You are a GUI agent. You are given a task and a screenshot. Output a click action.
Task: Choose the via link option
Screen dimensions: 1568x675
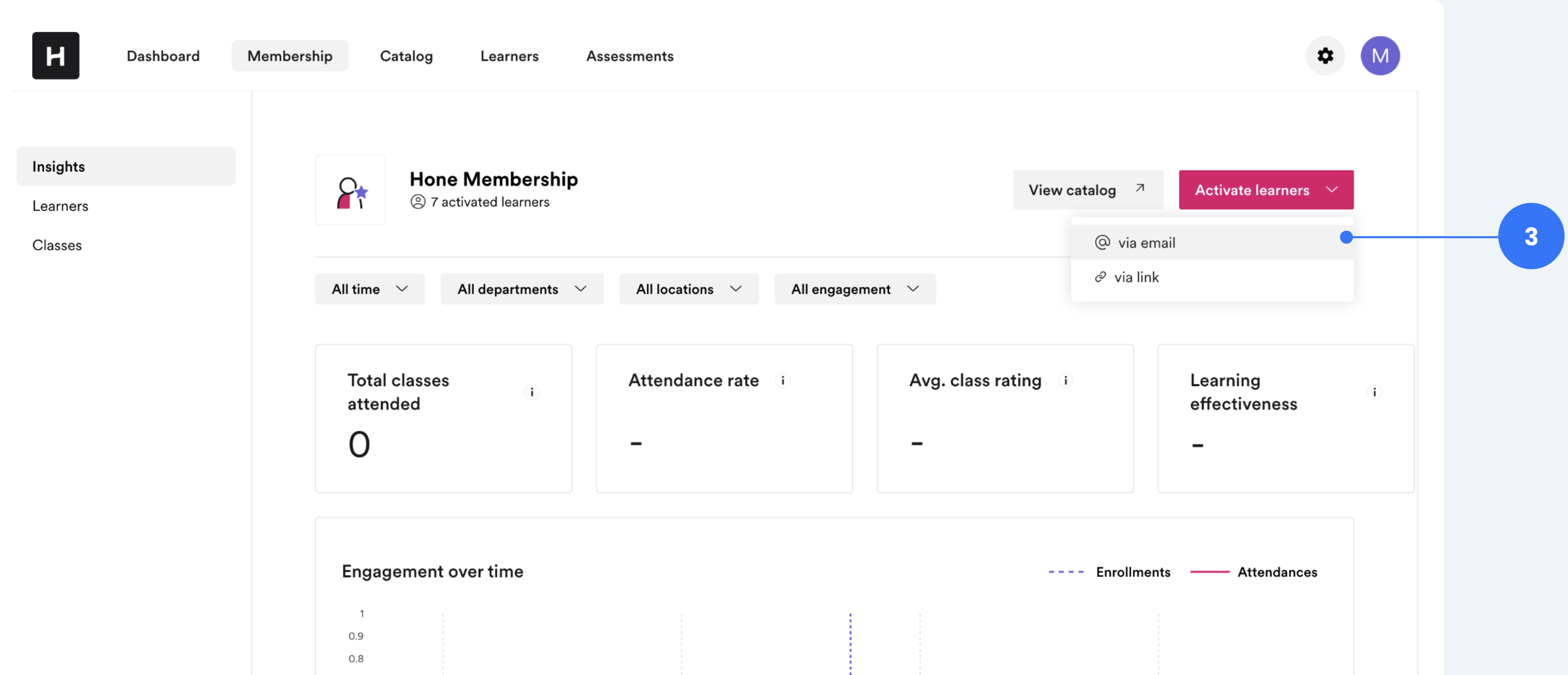coord(1212,277)
